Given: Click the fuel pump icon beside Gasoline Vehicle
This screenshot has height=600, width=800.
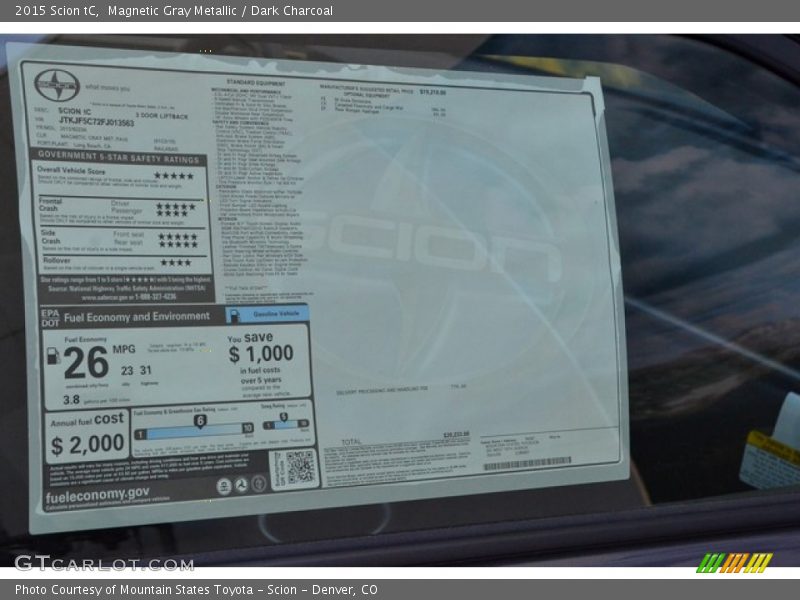Looking at the screenshot, I should [x=234, y=315].
